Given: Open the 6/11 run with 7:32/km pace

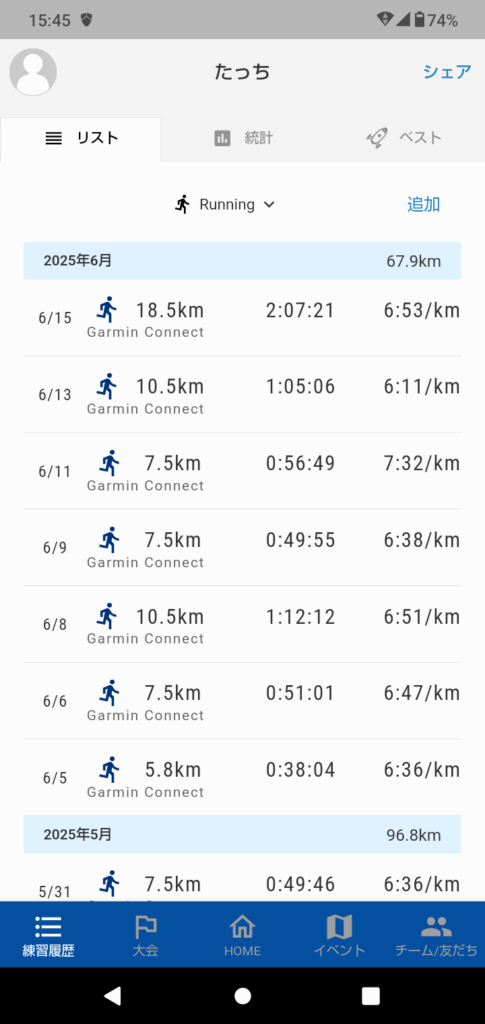Looking at the screenshot, I should click(x=242, y=471).
